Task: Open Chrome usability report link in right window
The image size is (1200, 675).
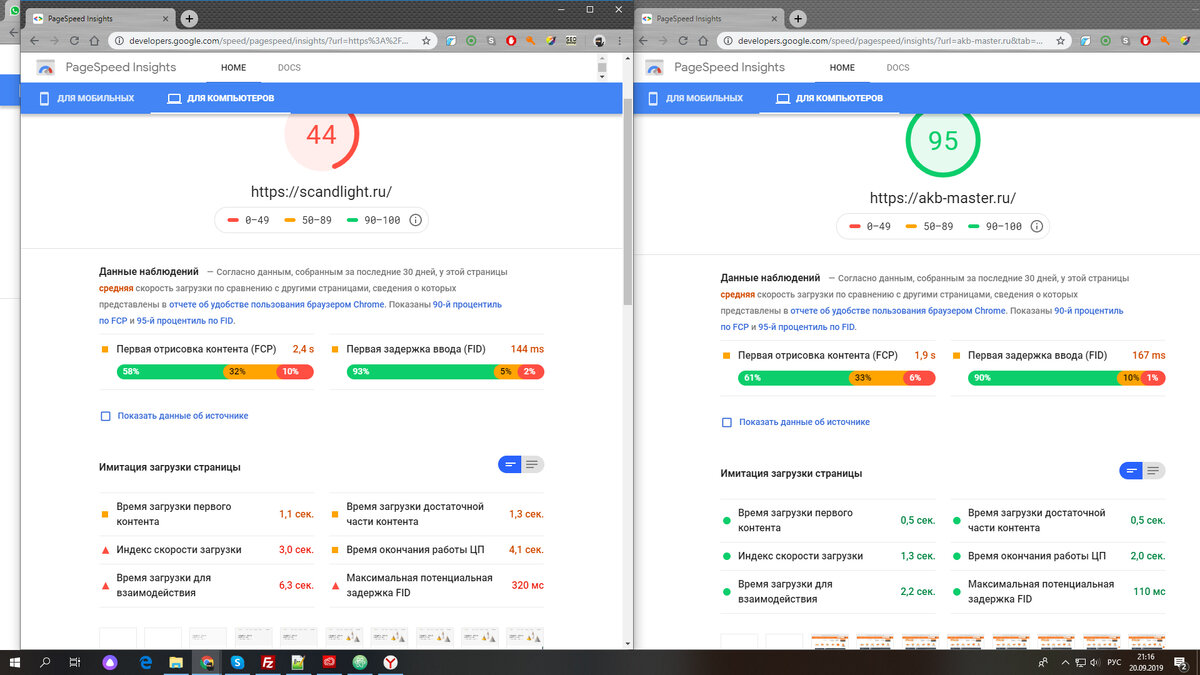Action: [x=898, y=310]
